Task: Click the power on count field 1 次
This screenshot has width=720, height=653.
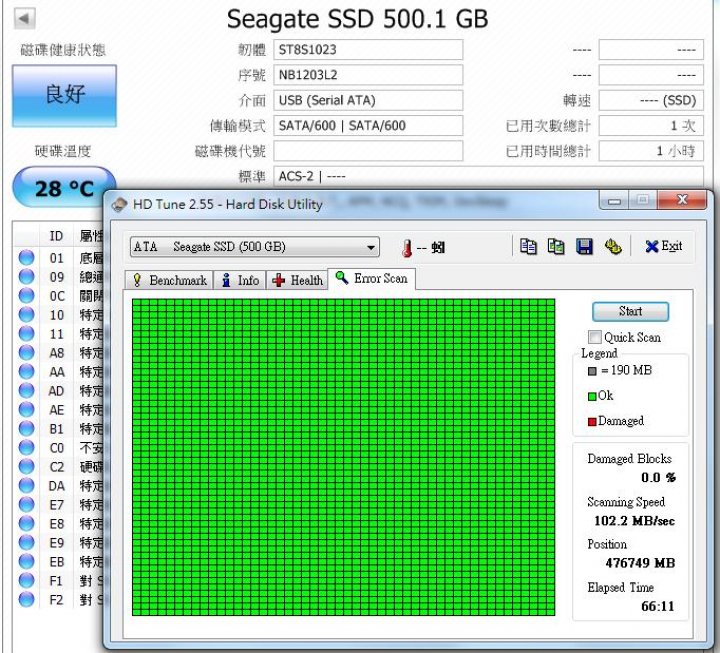Action: pos(651,125)
